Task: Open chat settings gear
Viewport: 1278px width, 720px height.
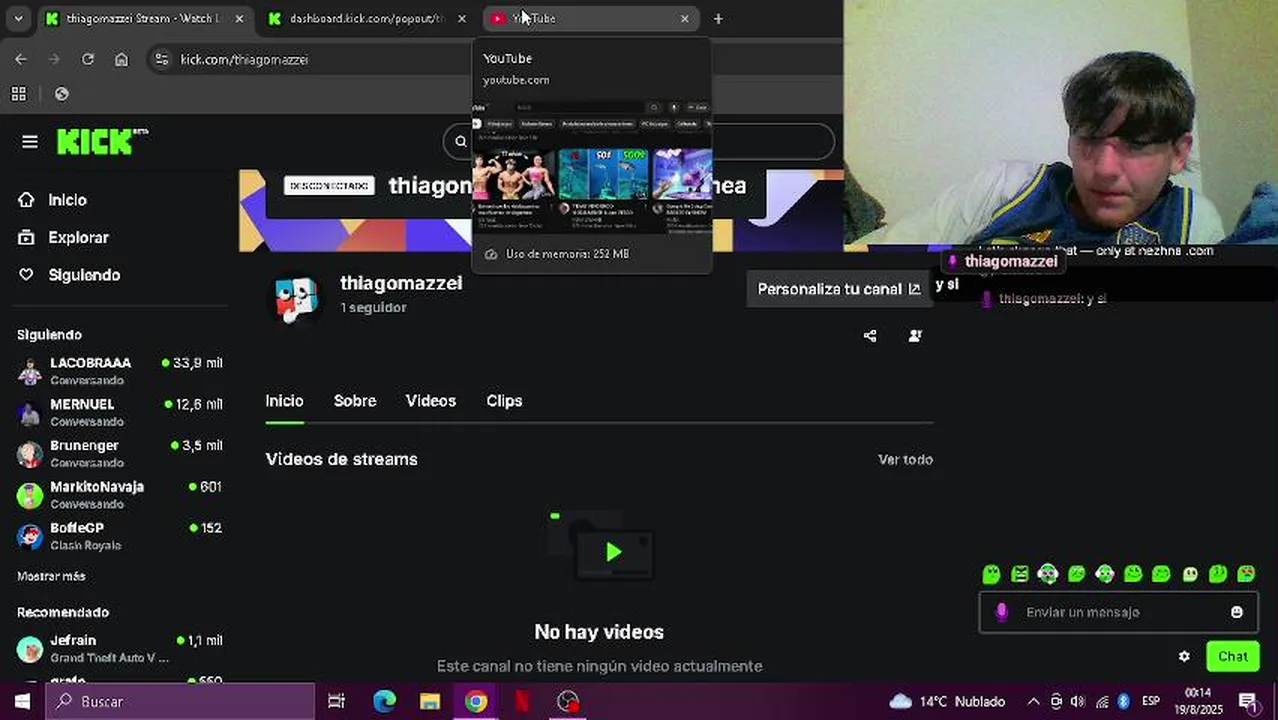Action: tap(1184, 657)
